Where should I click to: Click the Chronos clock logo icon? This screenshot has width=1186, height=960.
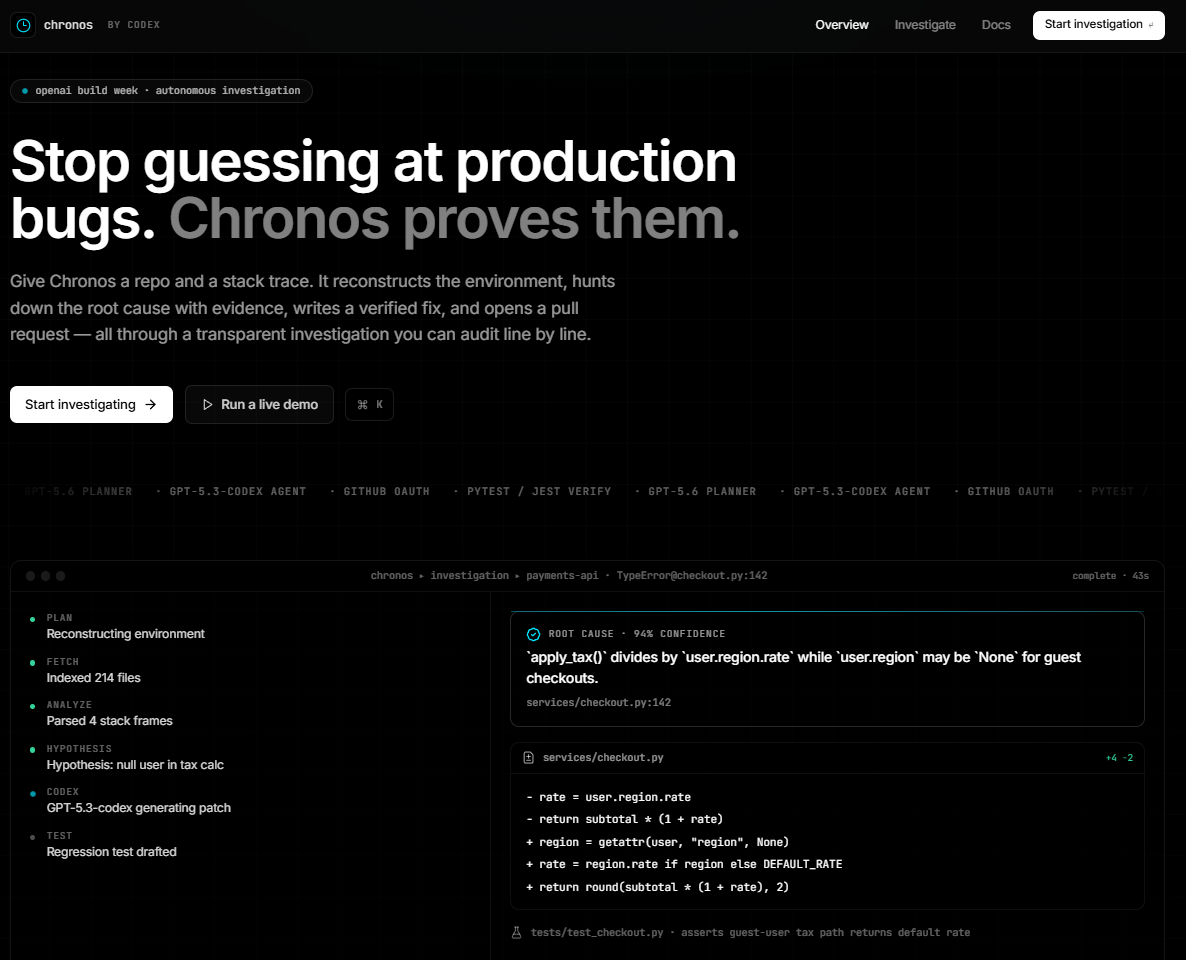[x=23, y=25]
